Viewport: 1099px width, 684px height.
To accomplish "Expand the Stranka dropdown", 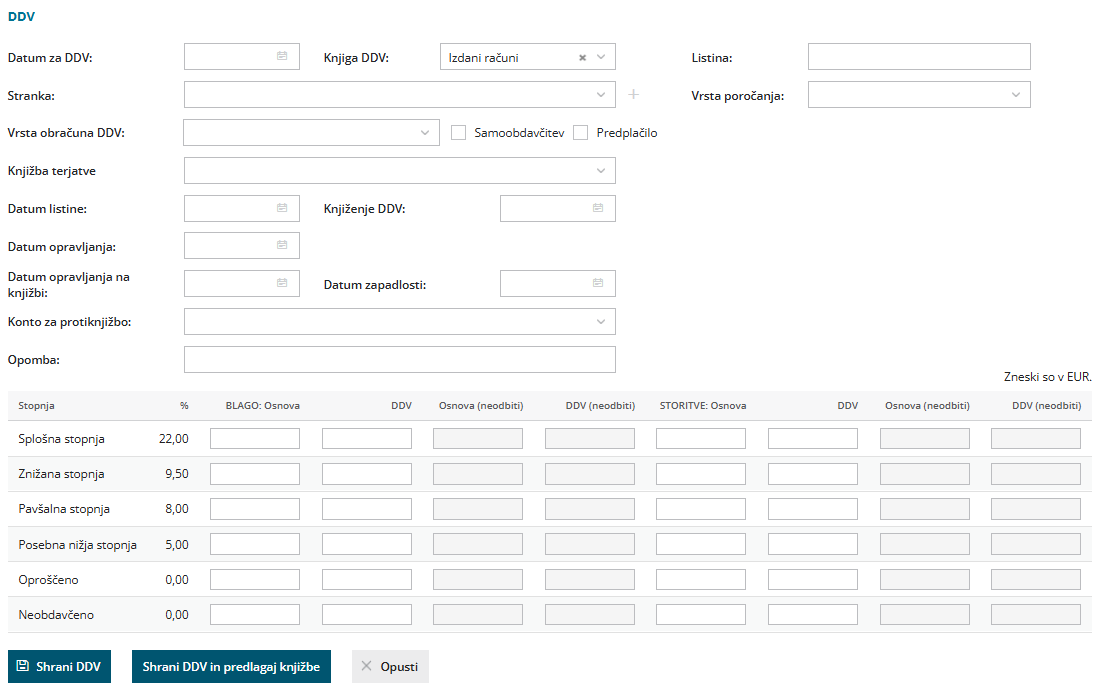I will coord(601,95).
